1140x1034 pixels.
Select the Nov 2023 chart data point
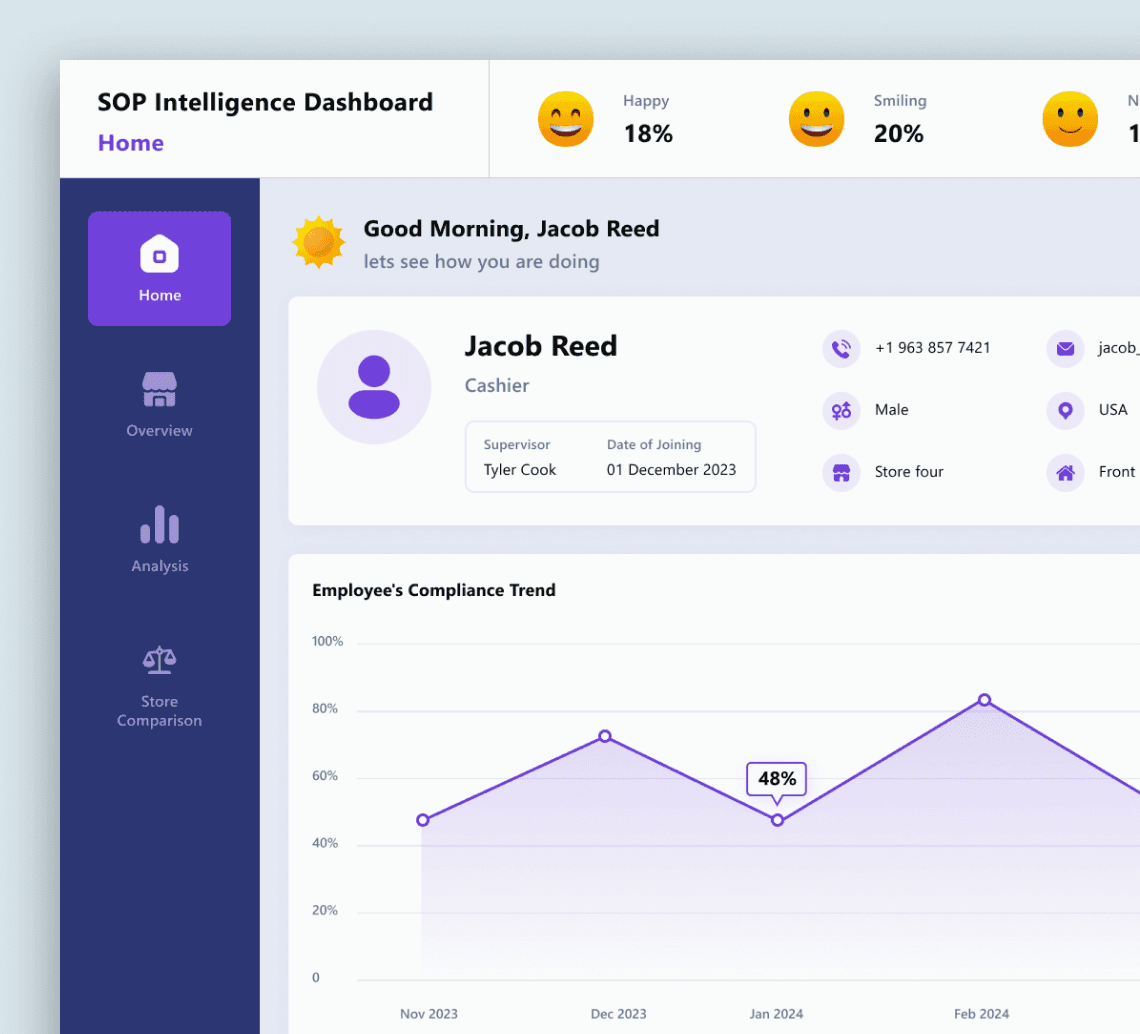(423, 820)
